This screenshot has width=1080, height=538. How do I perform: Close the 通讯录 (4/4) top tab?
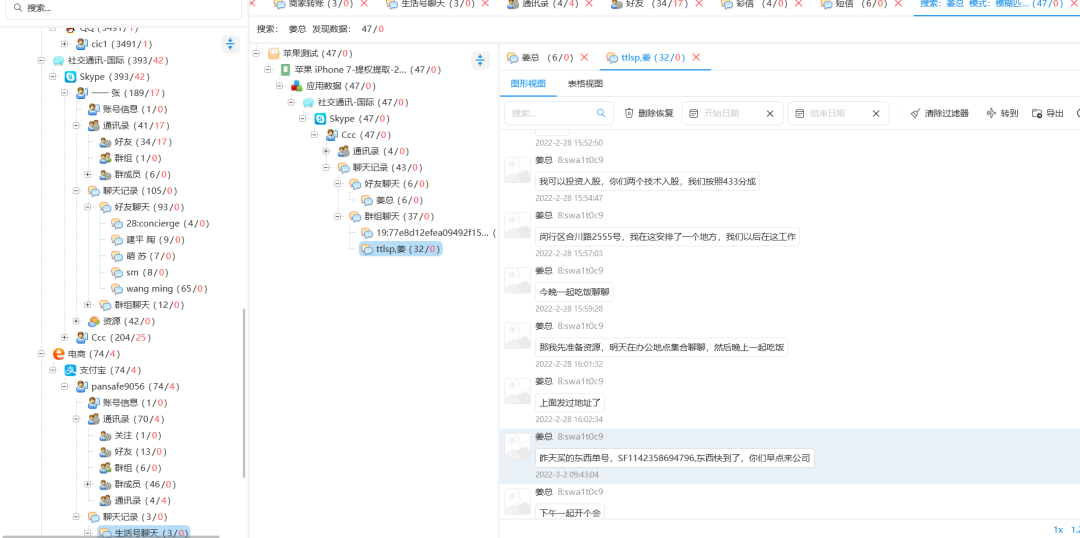tap(589, 3)
